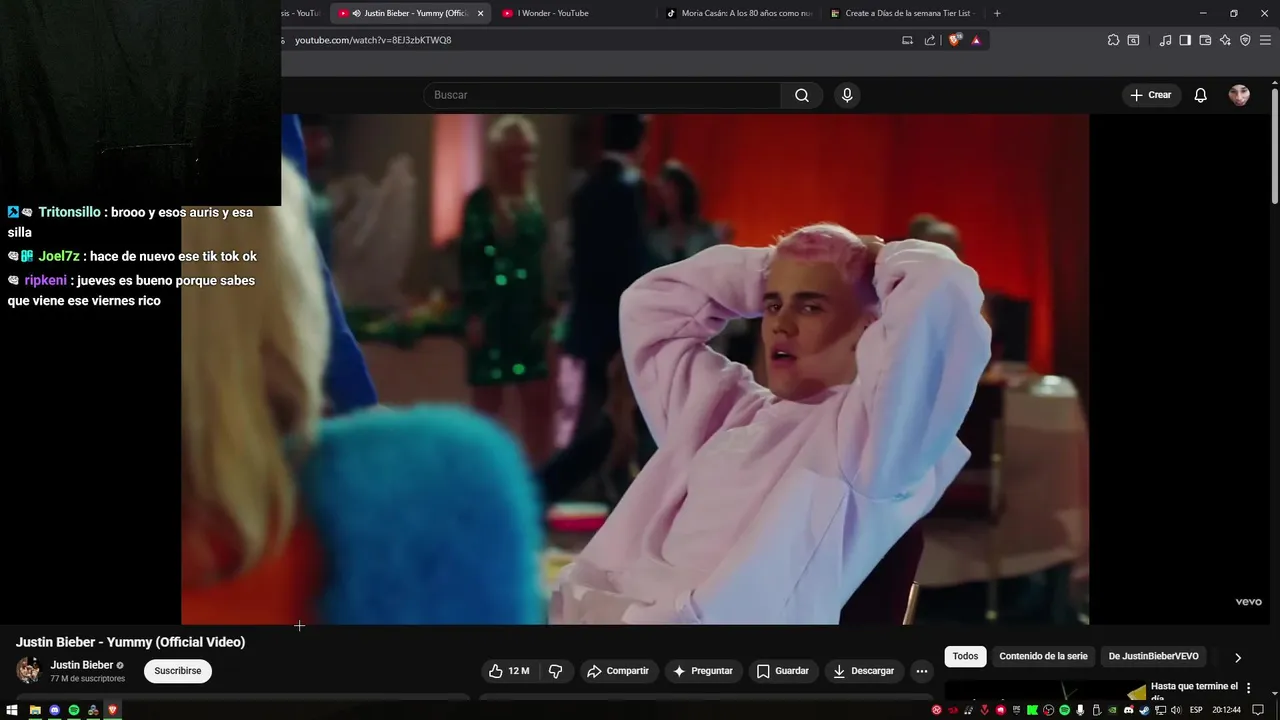
Task: Click the share page icon in address bar
Action: [x=930, y=40]
